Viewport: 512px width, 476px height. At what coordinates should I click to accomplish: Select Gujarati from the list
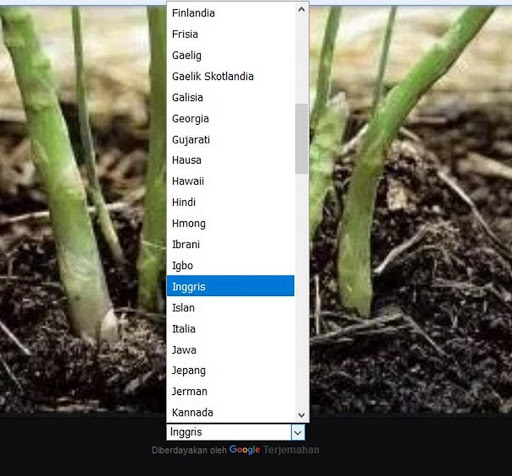230,139
